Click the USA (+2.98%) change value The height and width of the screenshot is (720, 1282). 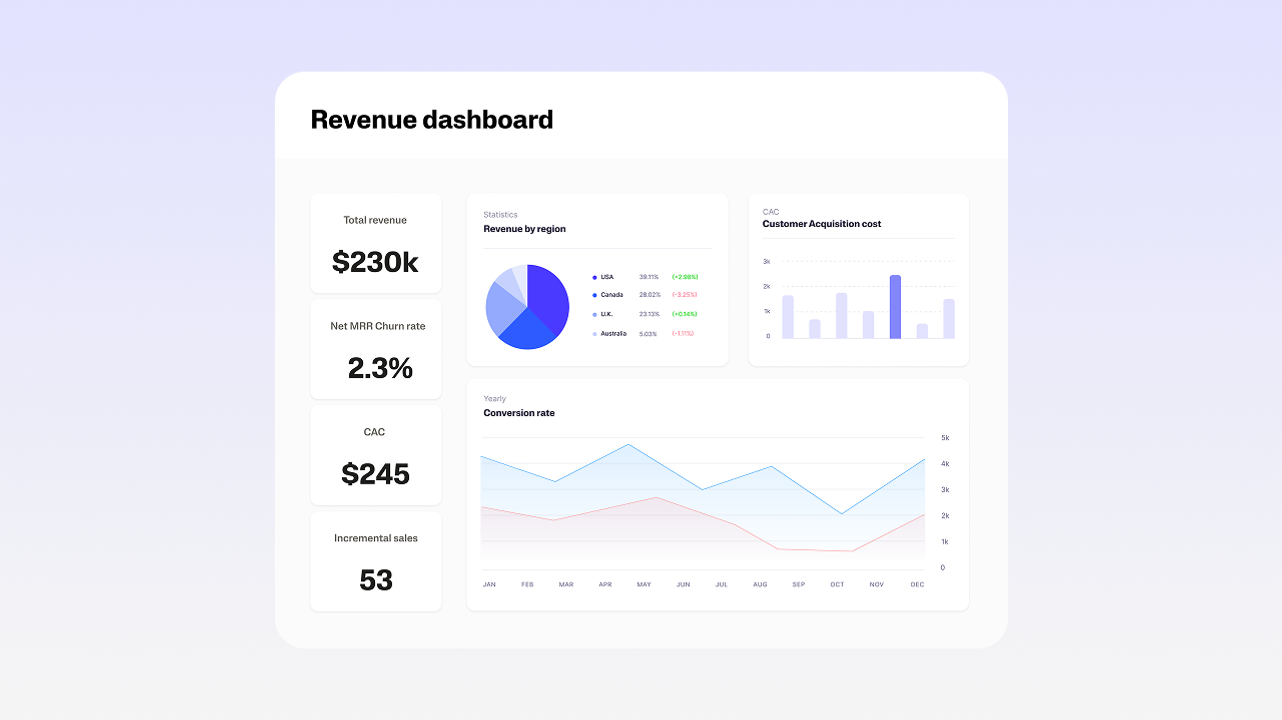pos(684,277)
